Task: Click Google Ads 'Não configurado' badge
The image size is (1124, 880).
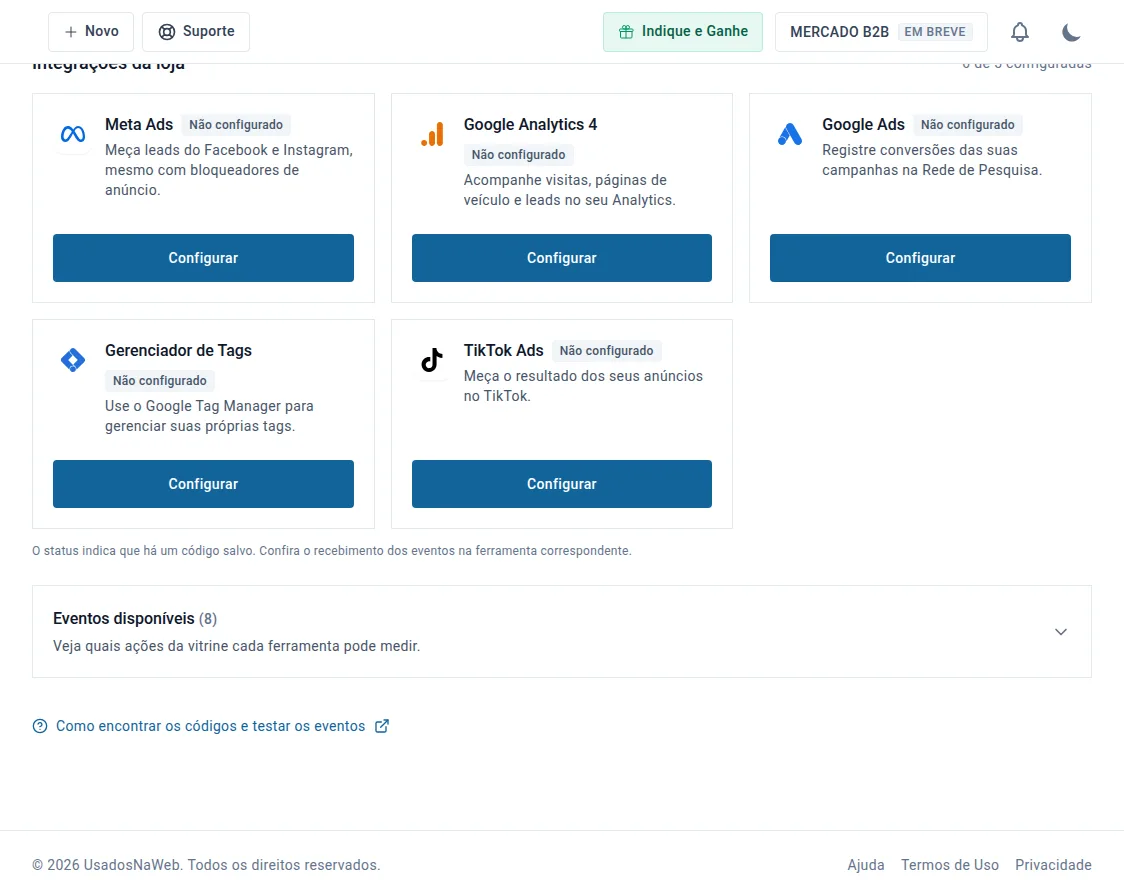Action: [x=968, y=125]
